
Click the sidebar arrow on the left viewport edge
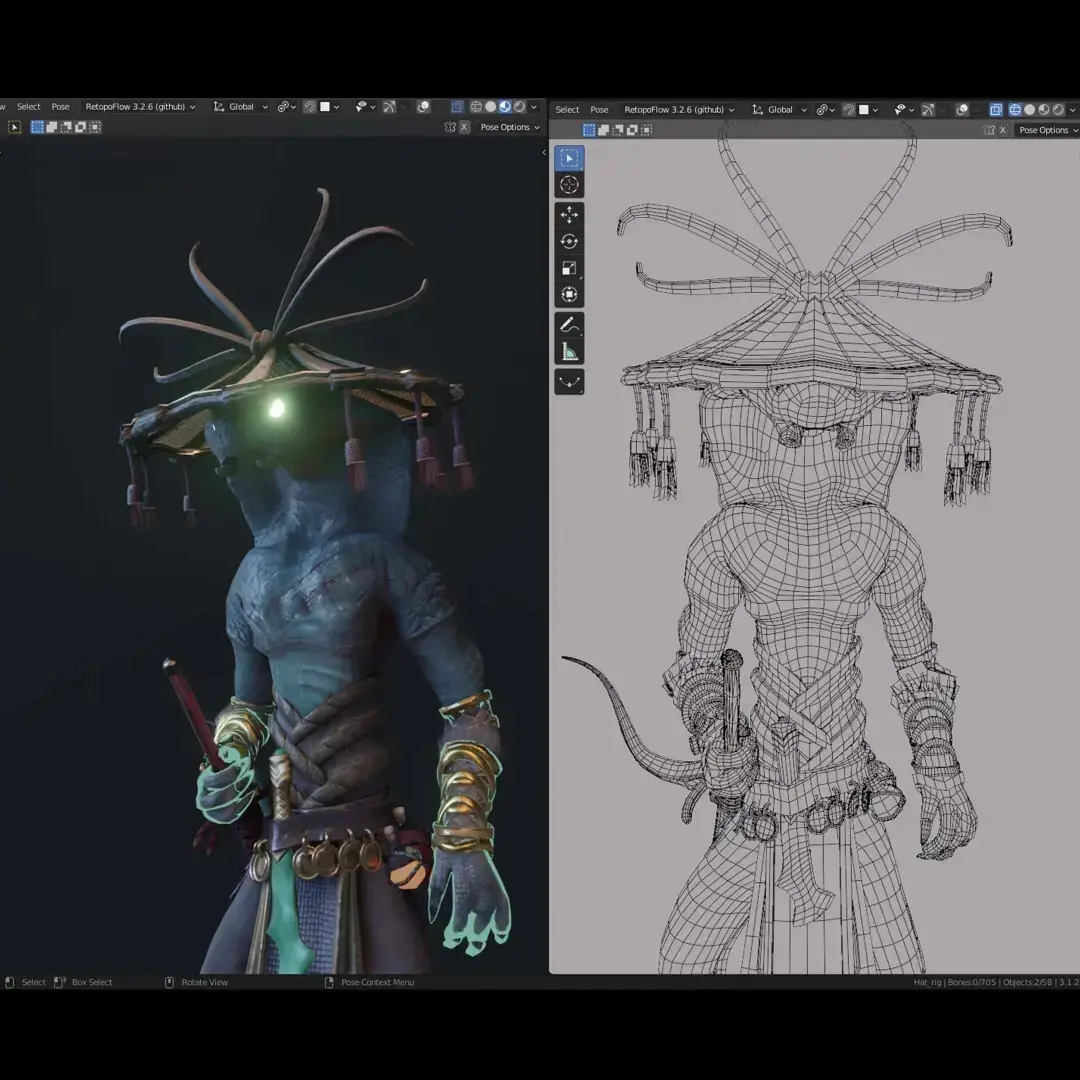543,153
